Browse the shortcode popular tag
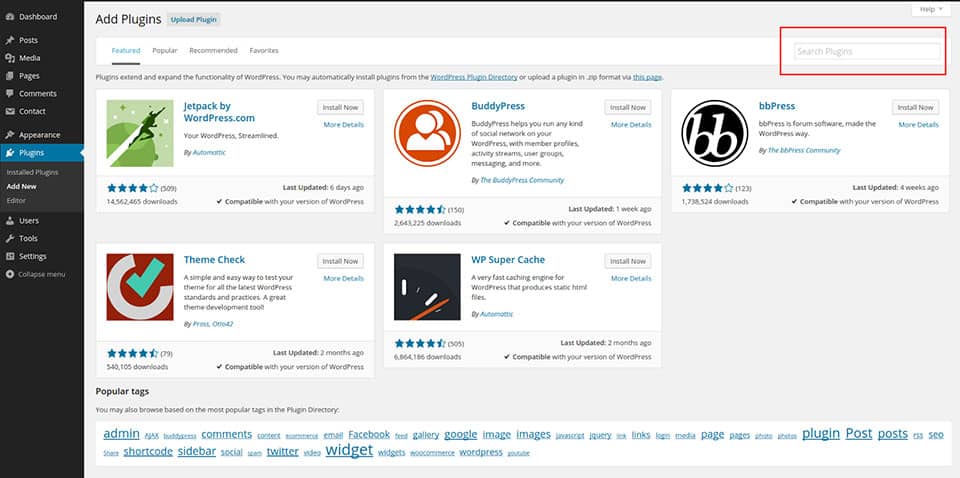Screen dimensions: 960x478 [148, 452]
